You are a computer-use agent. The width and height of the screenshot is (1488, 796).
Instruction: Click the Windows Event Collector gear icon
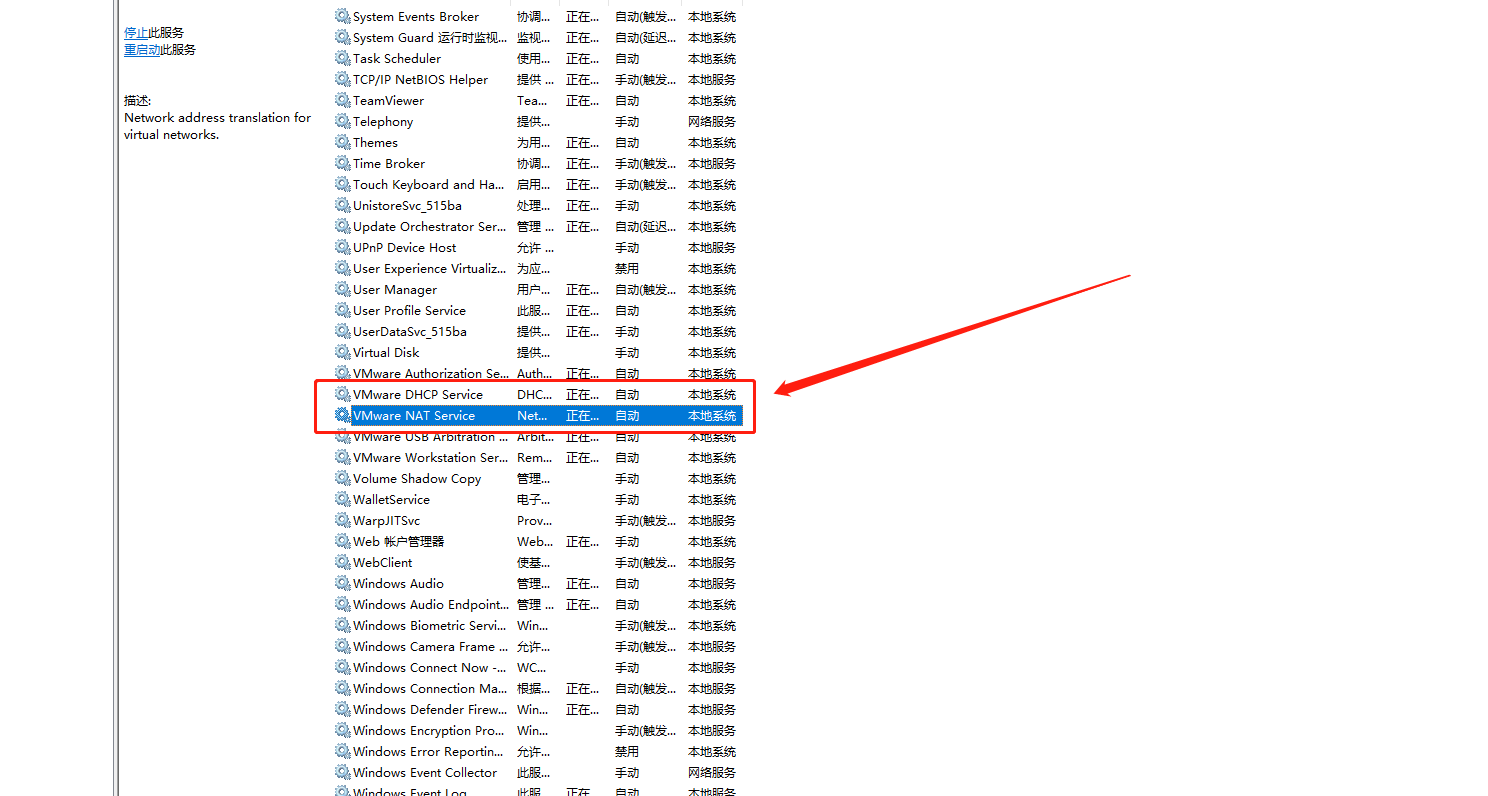tap(343, 773)
